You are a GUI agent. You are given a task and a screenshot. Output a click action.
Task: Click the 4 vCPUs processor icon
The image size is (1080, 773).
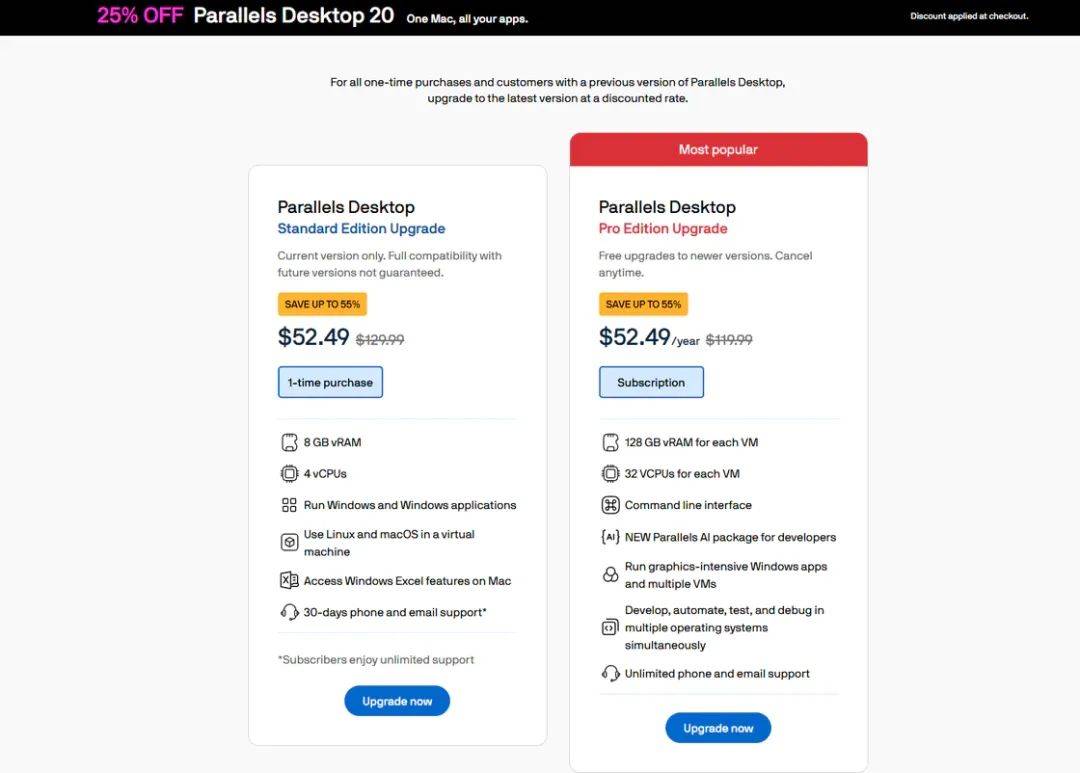coord(289,474)
